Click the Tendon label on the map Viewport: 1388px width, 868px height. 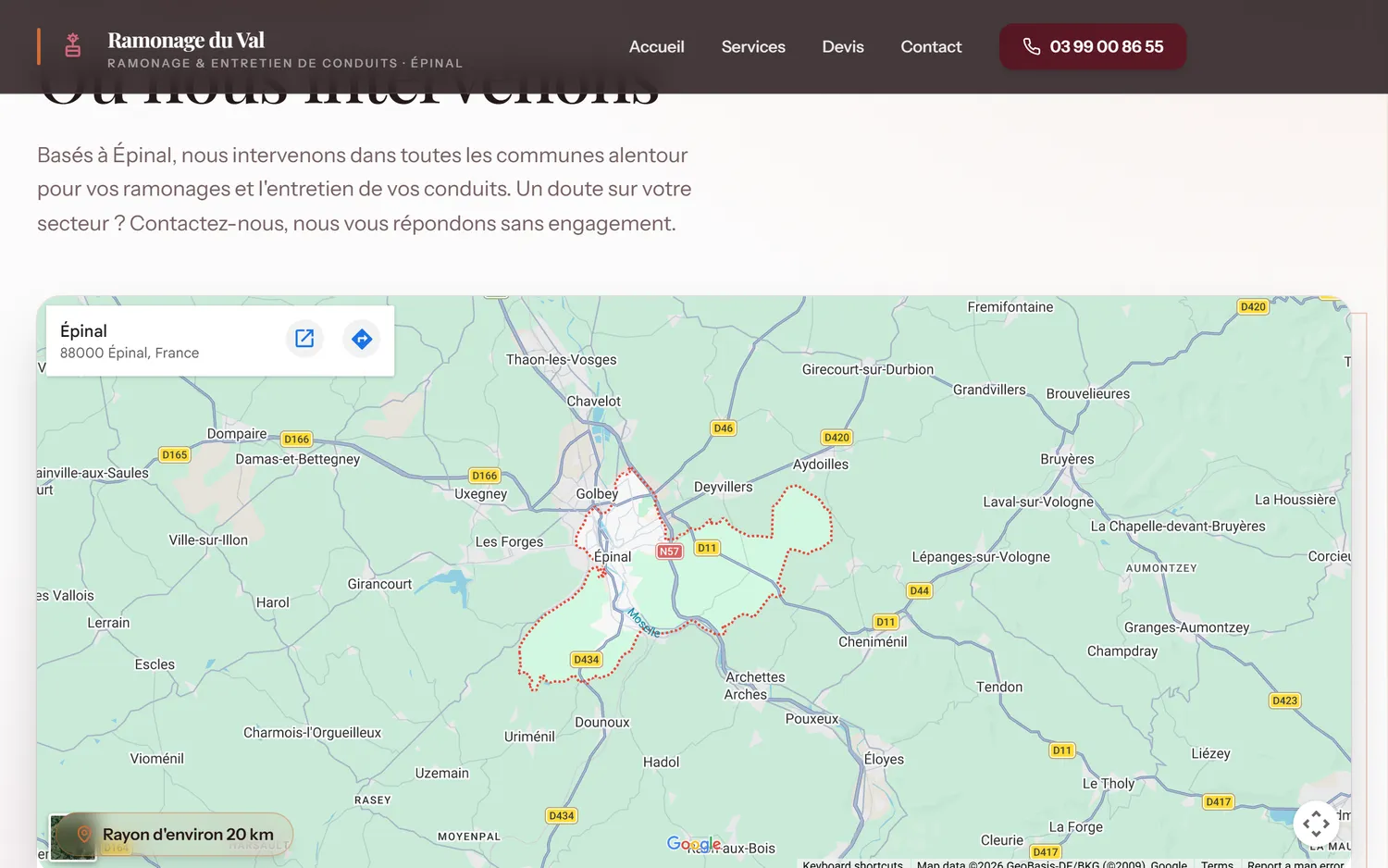[999, 688]
